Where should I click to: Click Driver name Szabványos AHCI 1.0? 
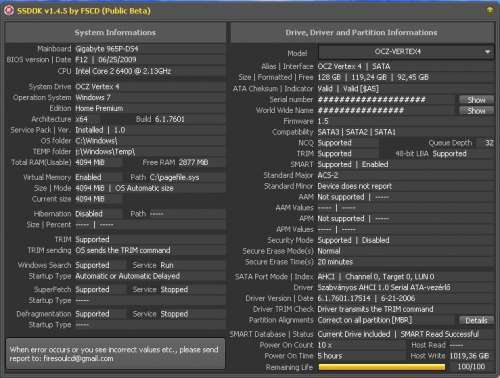(384, 287)
